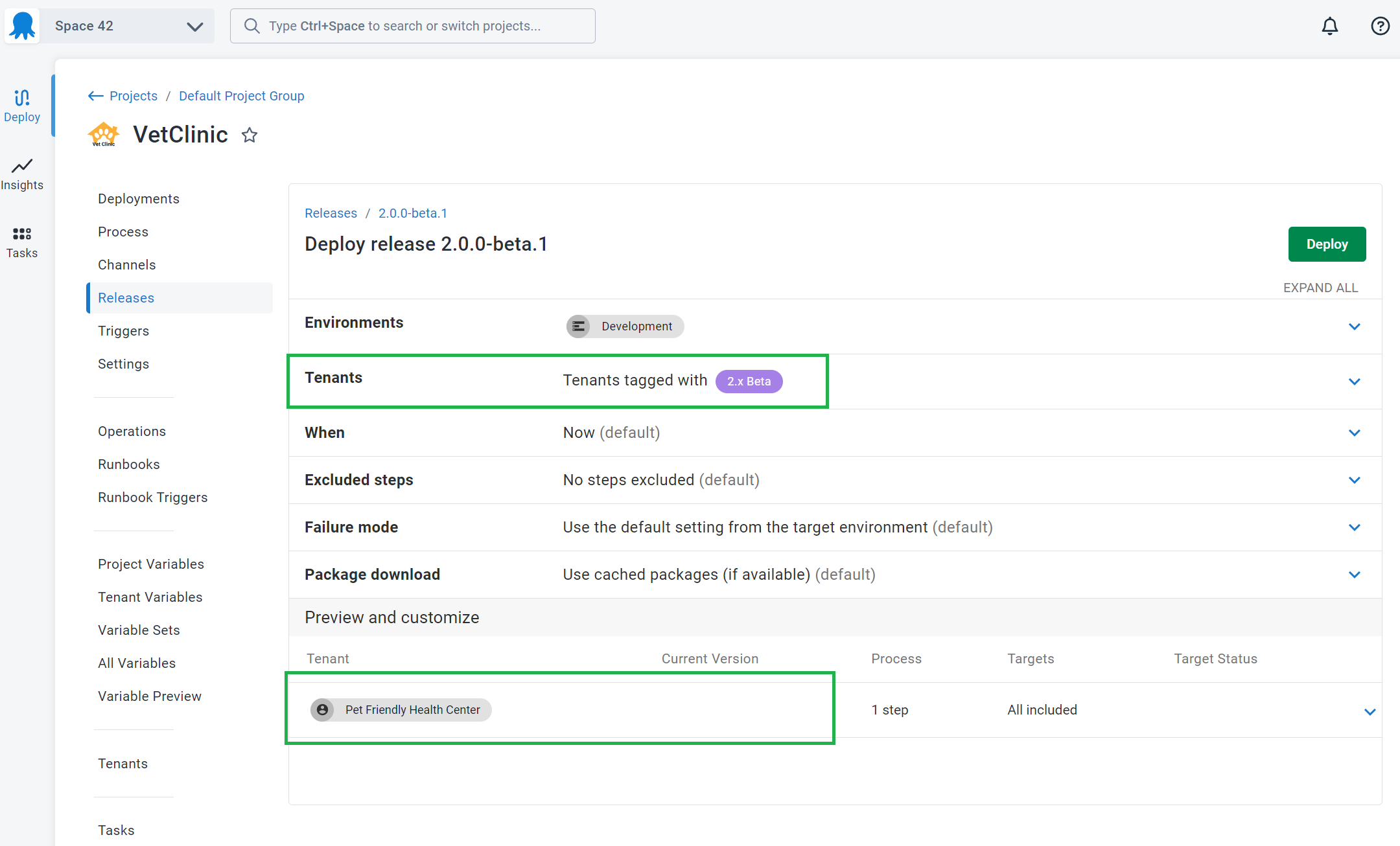Click the Targets column header
The width and height of the screenshot is (1400, 846).
tap(1031, 659)
